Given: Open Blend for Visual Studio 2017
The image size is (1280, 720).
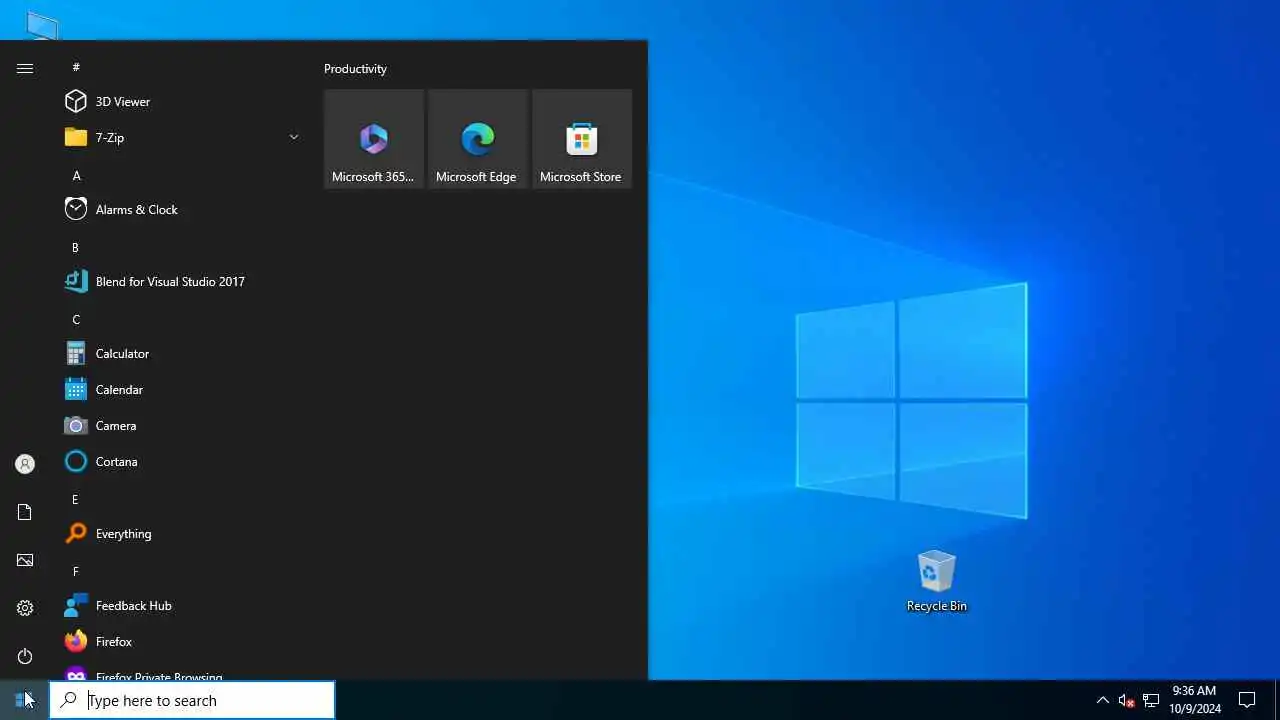Looking at the screenshot, I should click(x=180, y=281).
